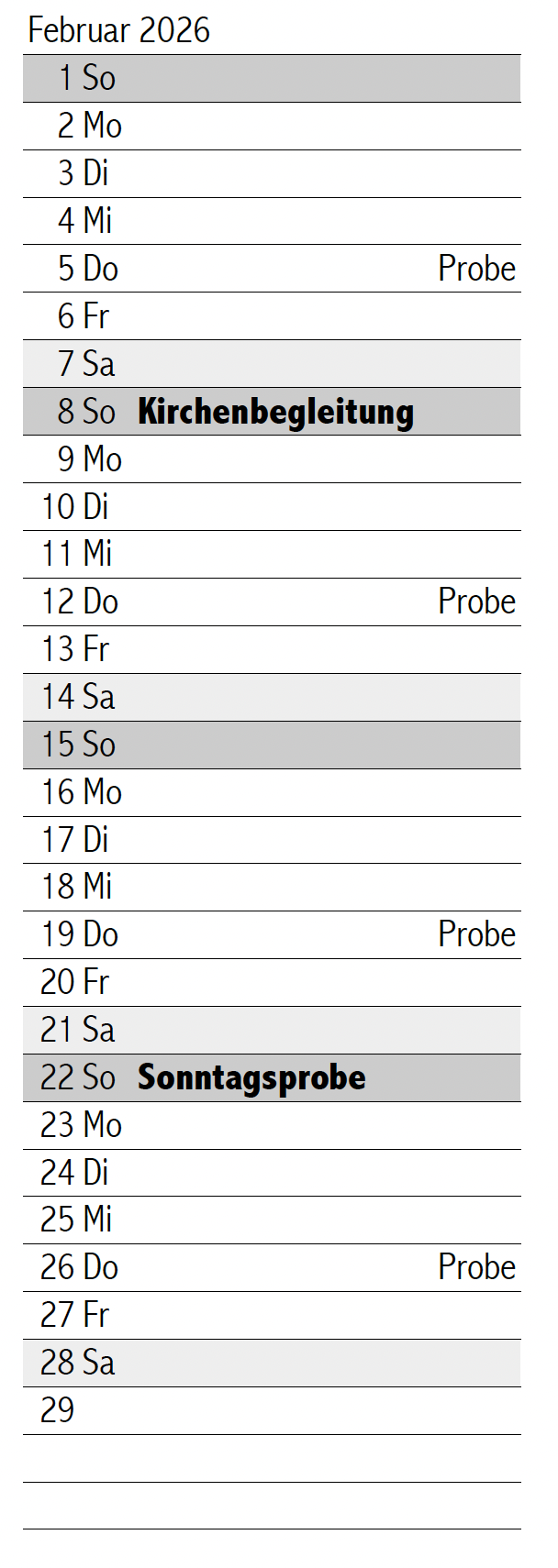Open the Sonntagsprobe event on 22 So

pyautogui.click(x=251, y=1077)
